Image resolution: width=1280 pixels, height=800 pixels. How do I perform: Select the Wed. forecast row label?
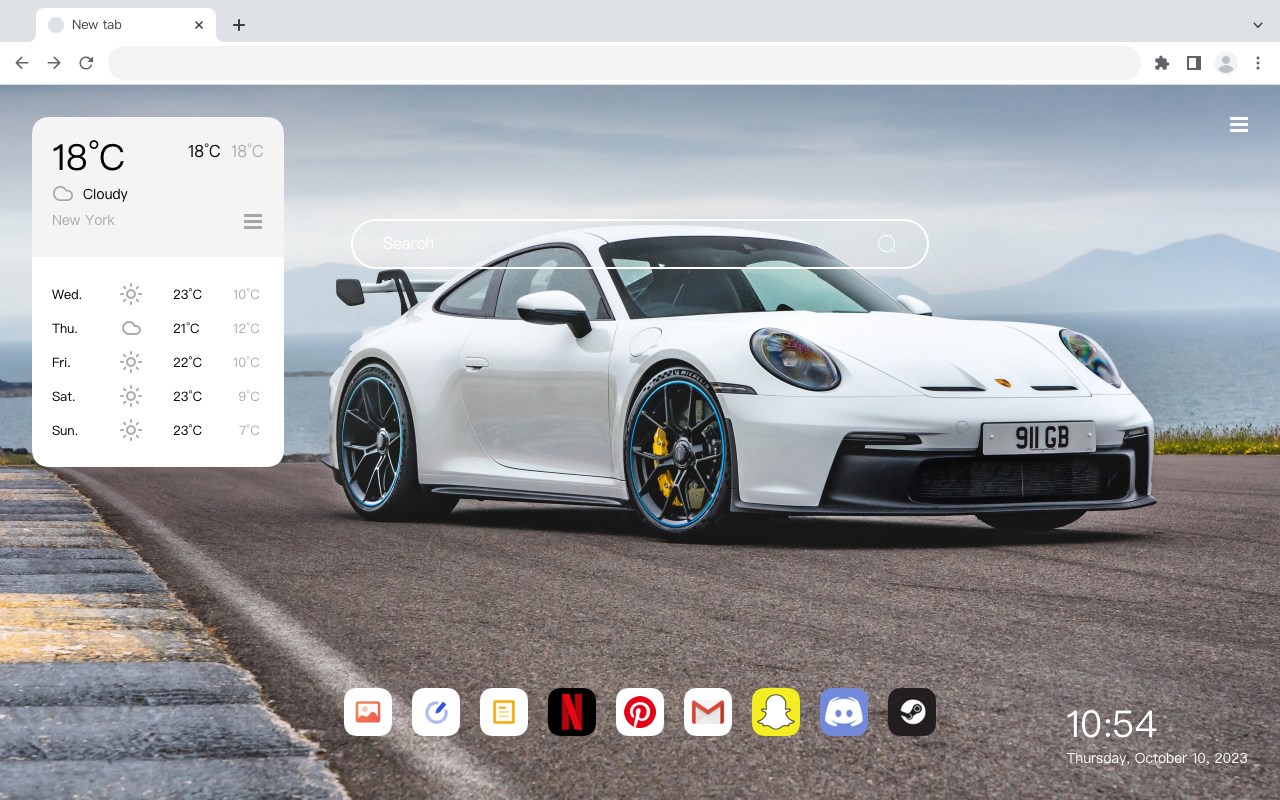tap(67, 294)
